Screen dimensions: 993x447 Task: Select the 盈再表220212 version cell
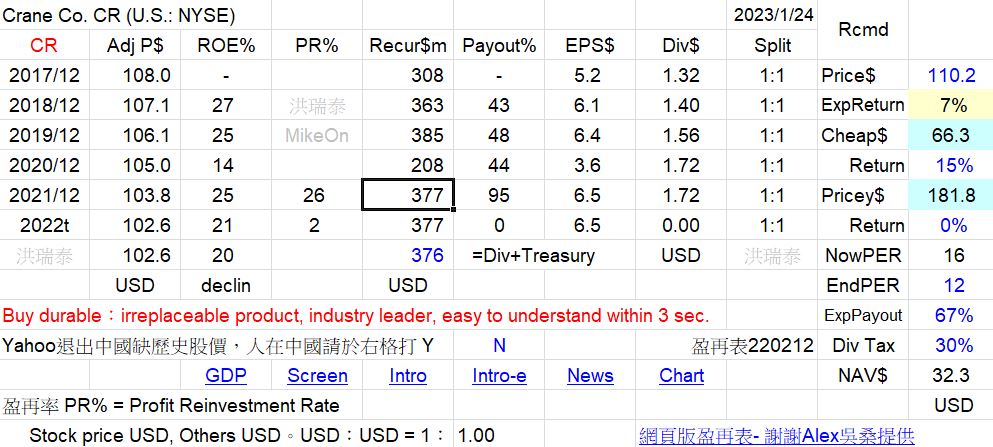point(753,345)
